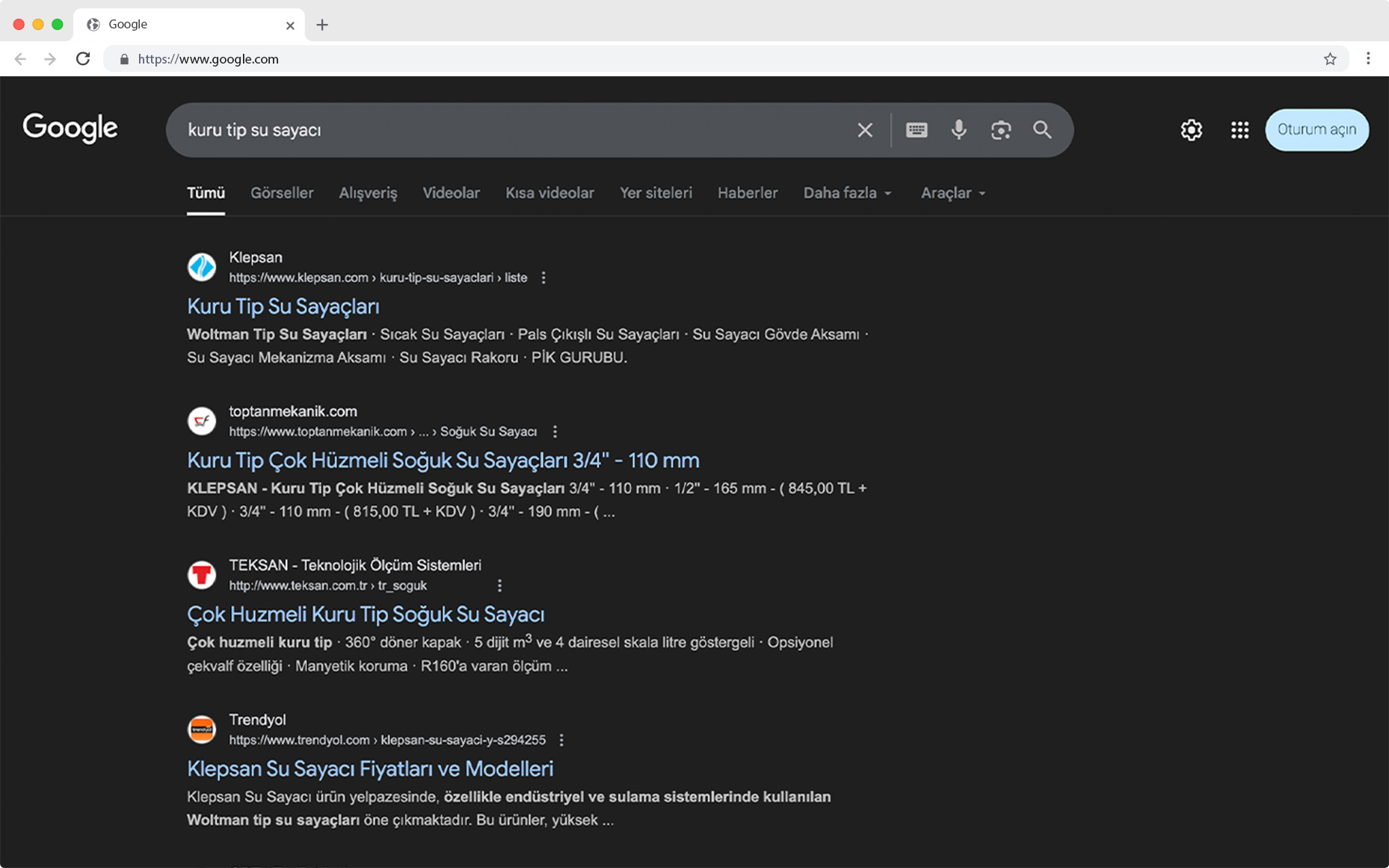The image size is (1389, 868).
Task: Click the magnifying glass search button
Action: [x=1042, y=130]
